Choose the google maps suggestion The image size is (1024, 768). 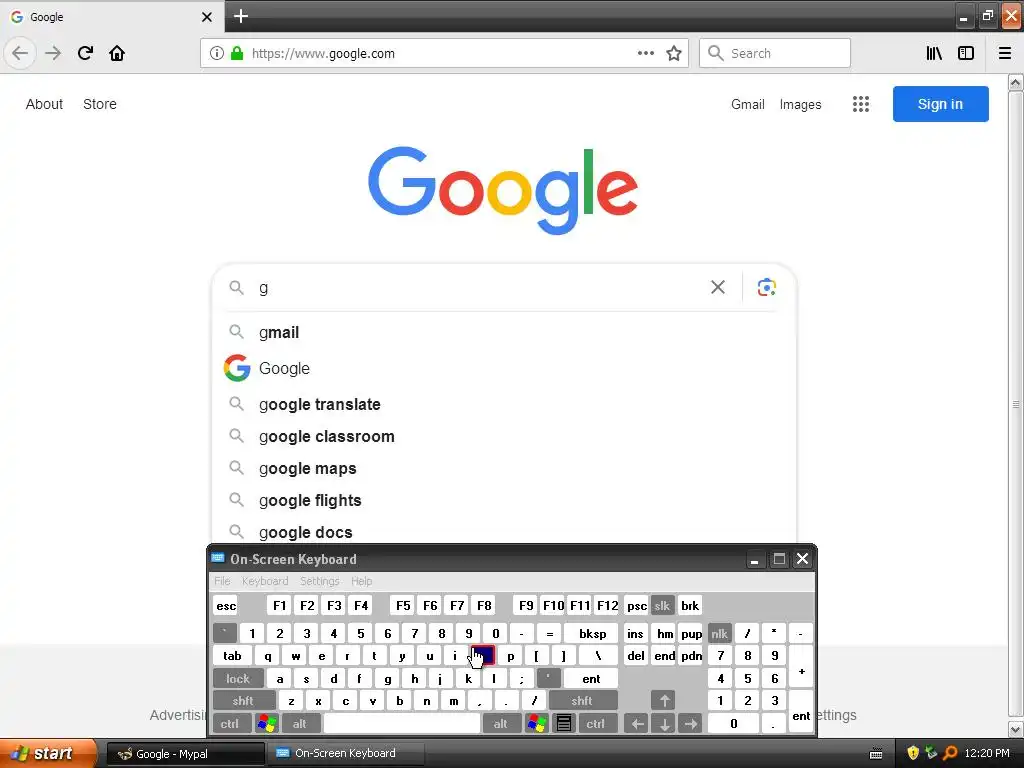click(504, 468)
